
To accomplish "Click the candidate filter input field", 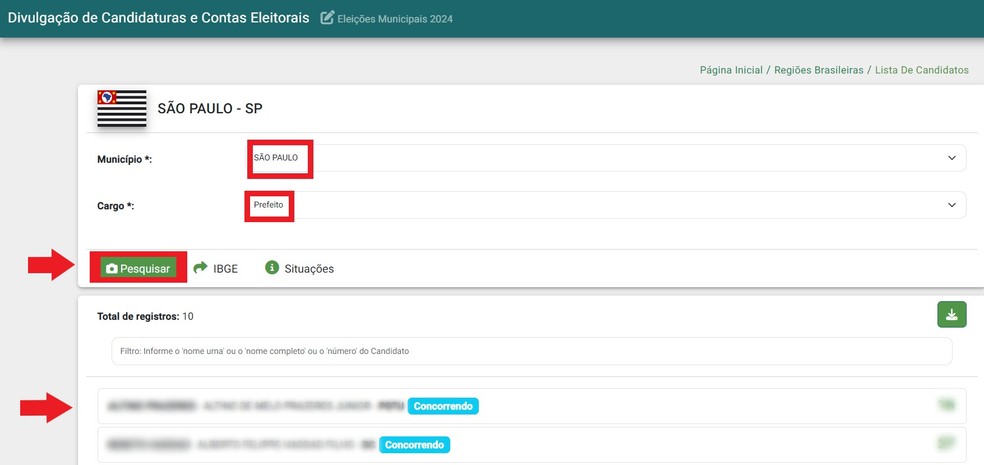I will click(x=532, y=351).
